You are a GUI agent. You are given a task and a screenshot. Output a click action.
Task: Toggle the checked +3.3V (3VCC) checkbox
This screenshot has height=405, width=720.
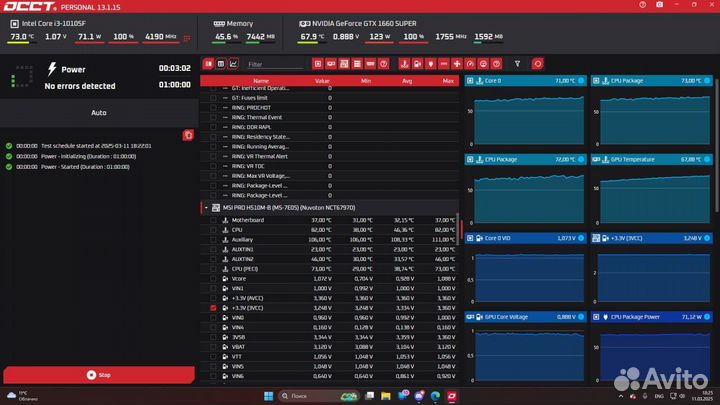[213, 308]
